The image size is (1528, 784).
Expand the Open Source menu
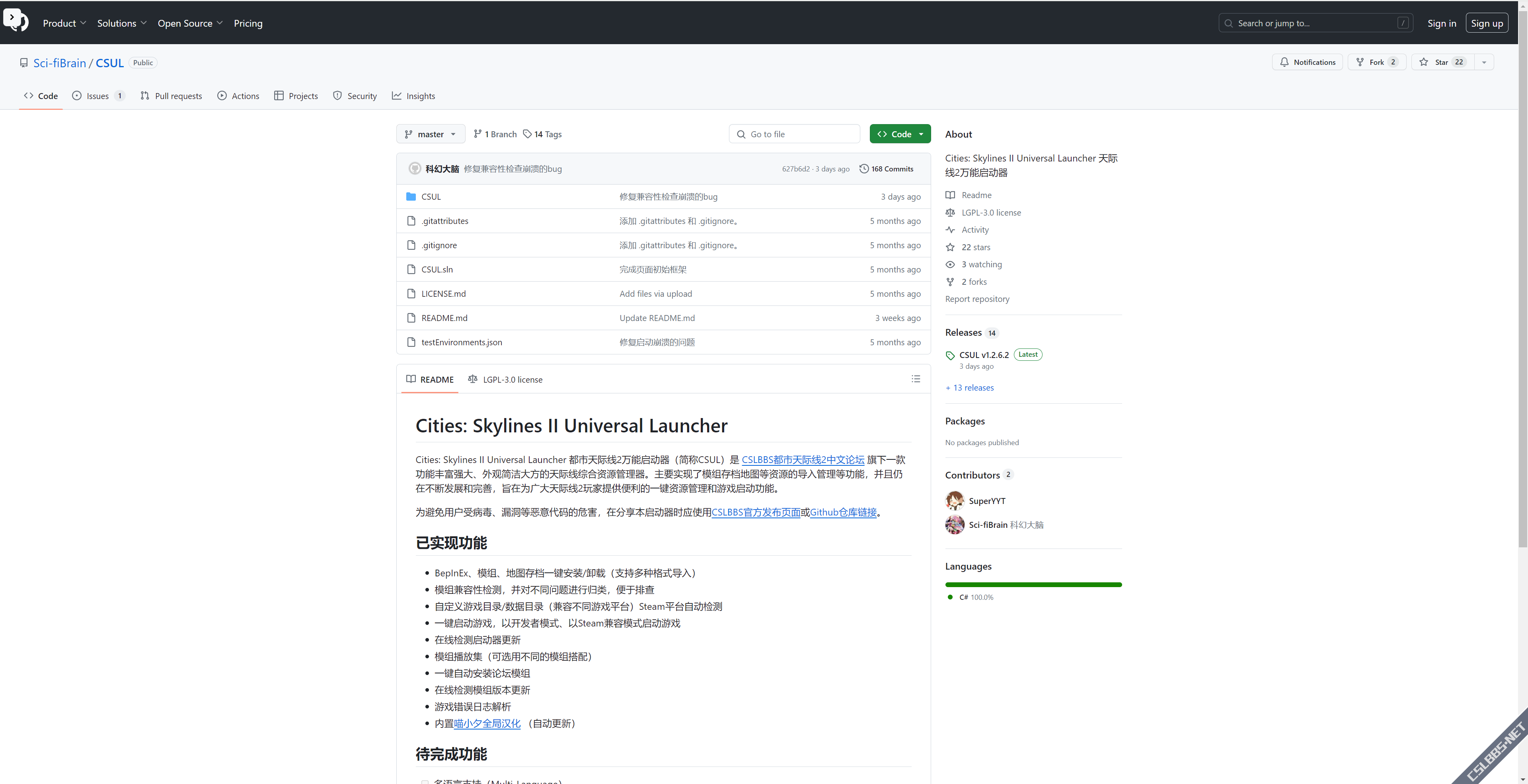click(190, 23)
